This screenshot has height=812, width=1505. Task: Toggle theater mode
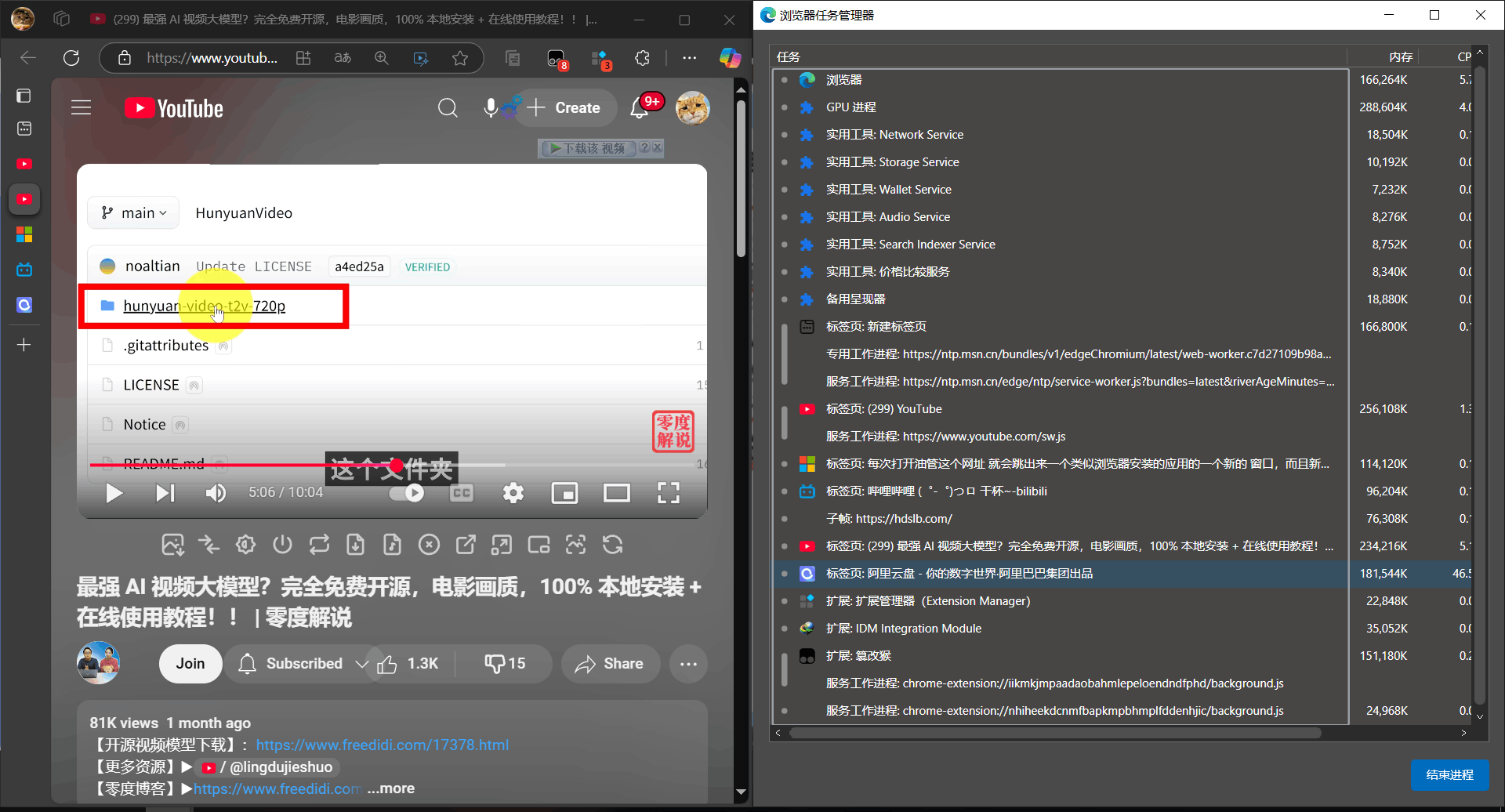617,493
